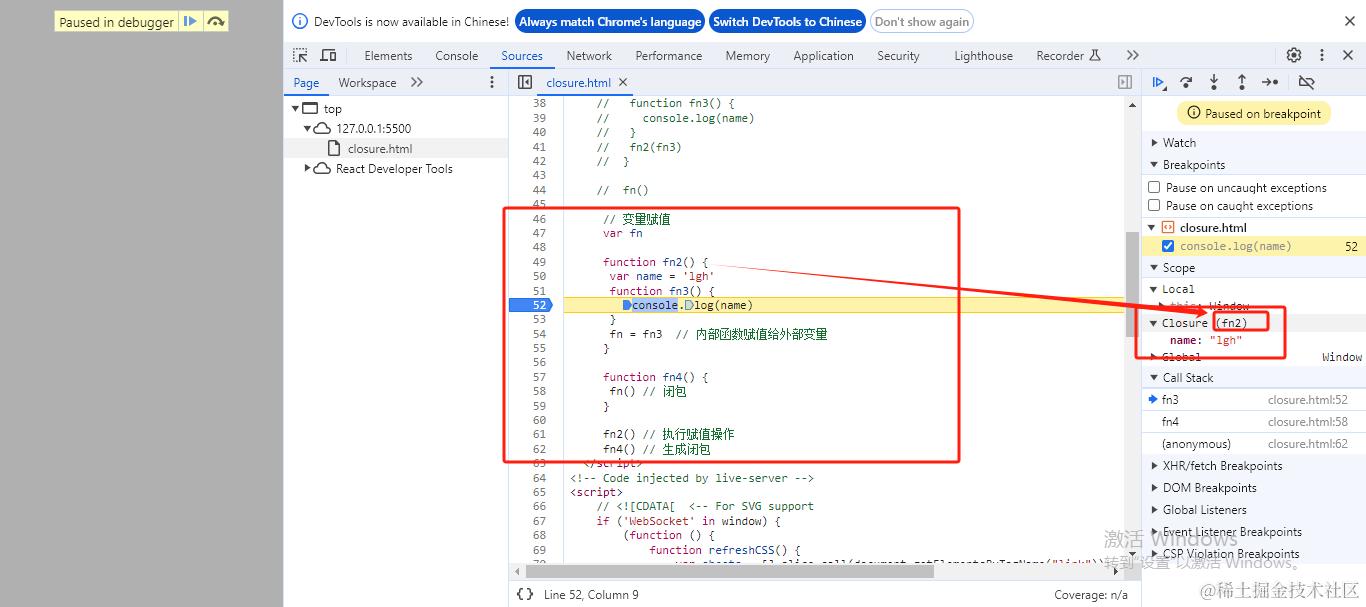Click Switch DevTools to Chinese

(787, 21)
